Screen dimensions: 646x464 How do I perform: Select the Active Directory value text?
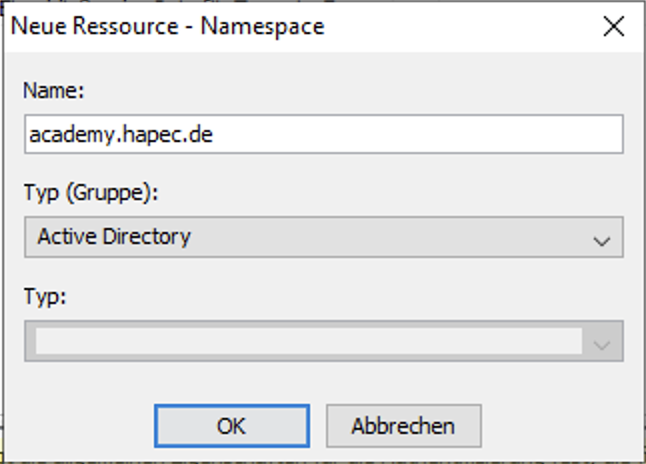point(114,237)
